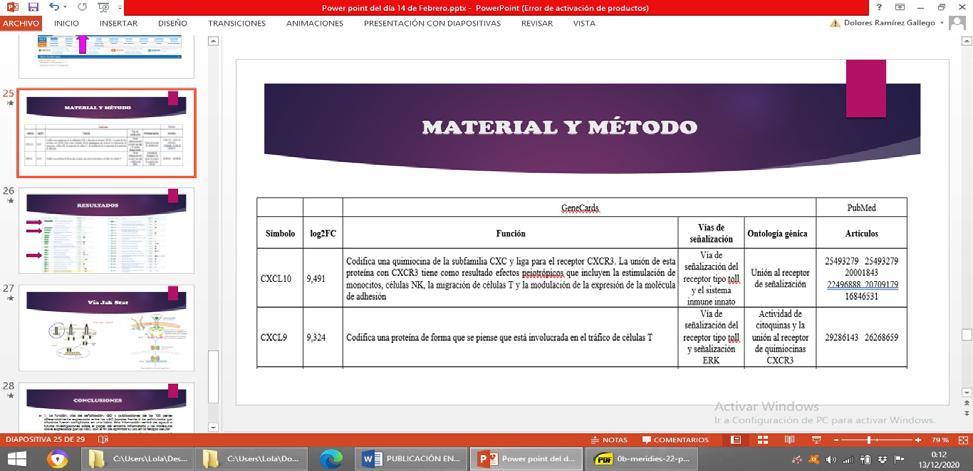Click the animation star icon under slide 25
The image size is (973, 471).
coord(9,103)
